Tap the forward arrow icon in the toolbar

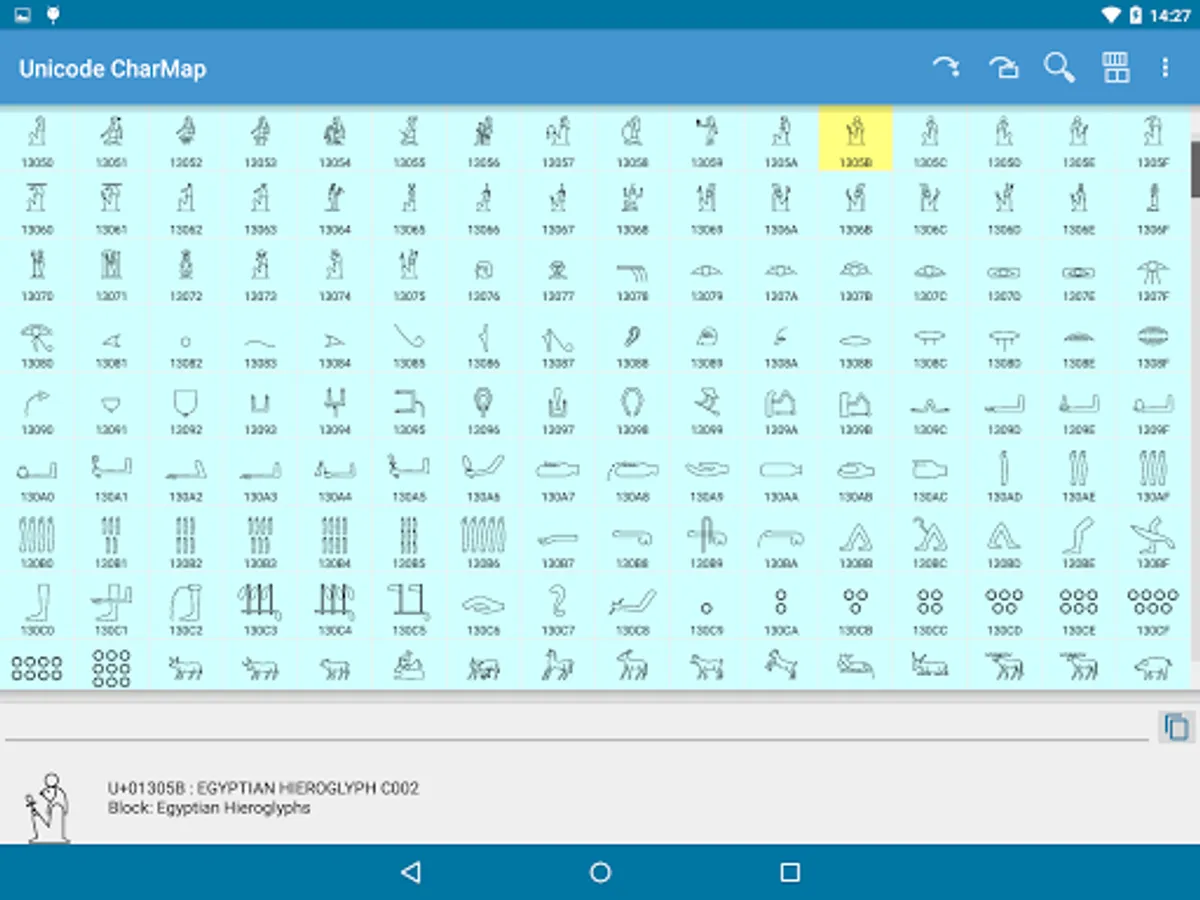point(945,67)
